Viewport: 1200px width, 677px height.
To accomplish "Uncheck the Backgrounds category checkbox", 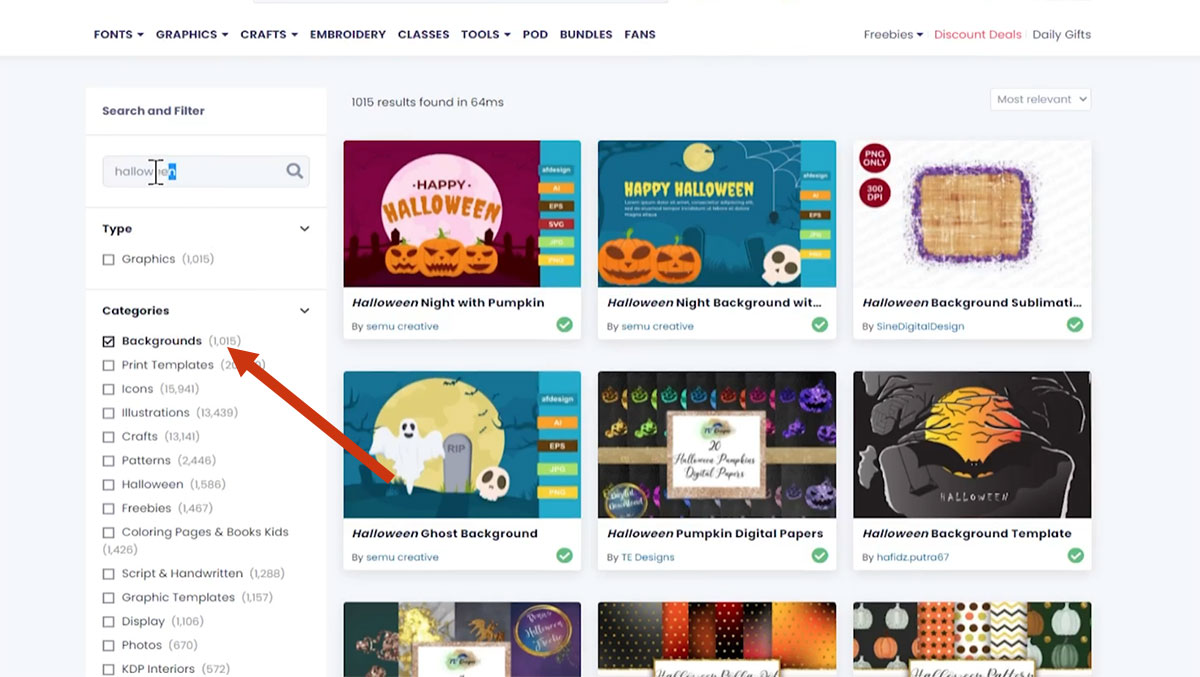I will (x=108, y=341).
